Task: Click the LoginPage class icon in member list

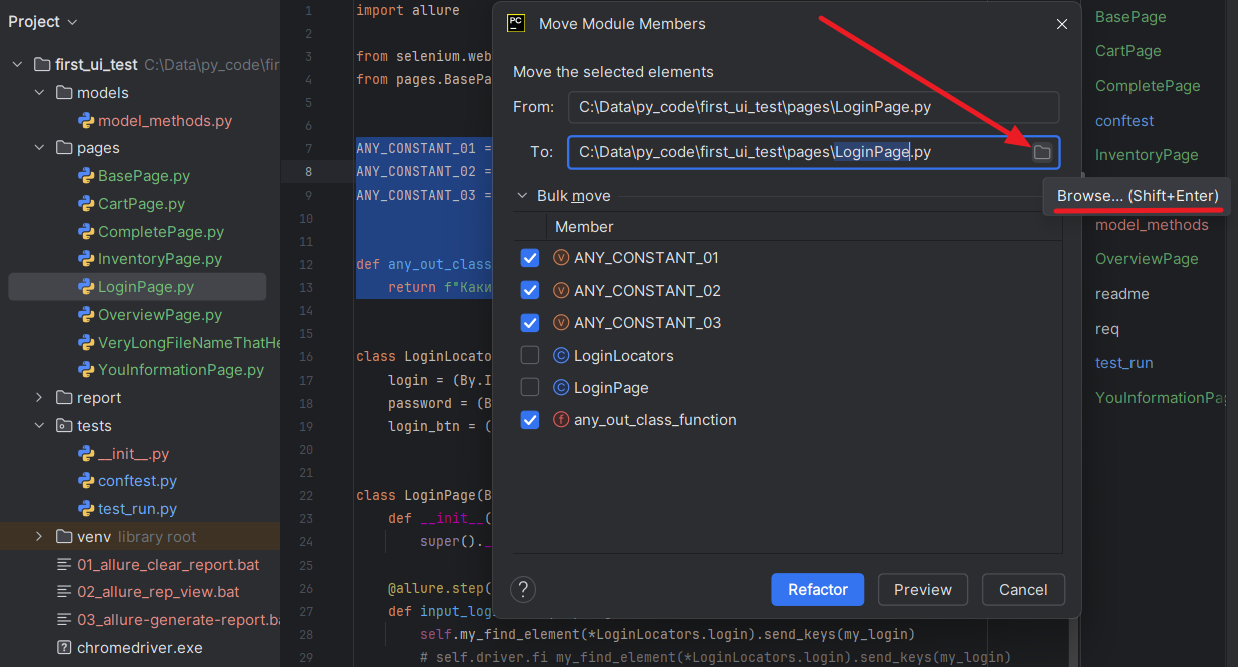Action: pyautogui.click(x=561, y=388)
